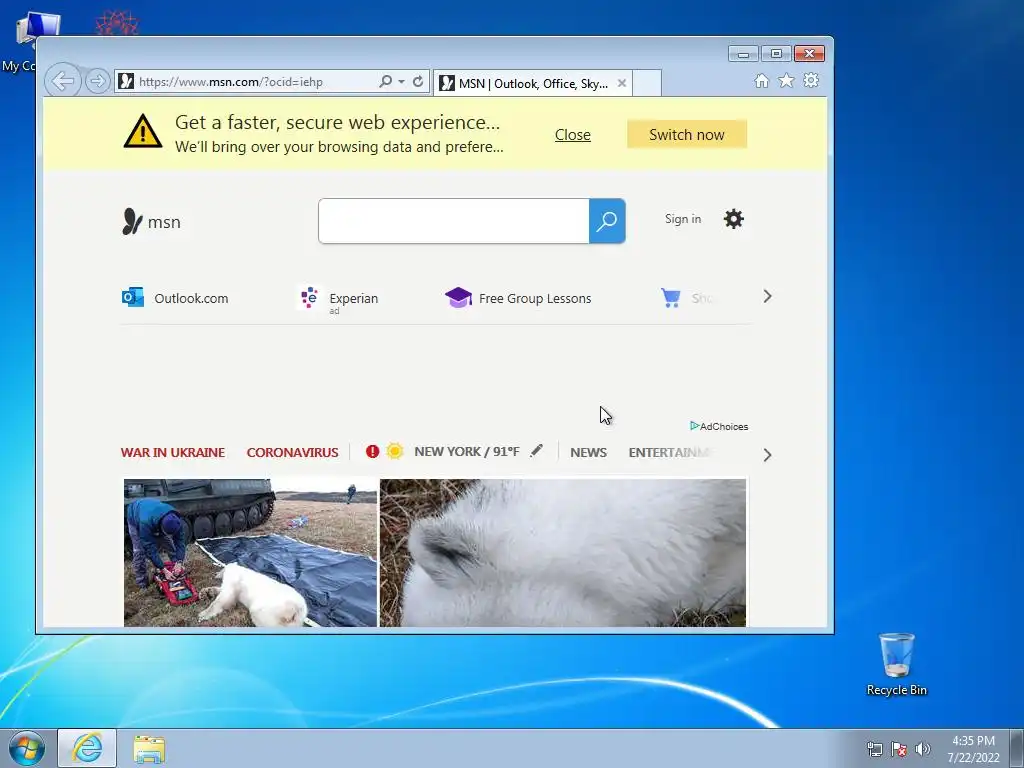The width and height of the screenshot is (1024, 768).
Task: Click the IE Home icon
Action: [761, 80]
